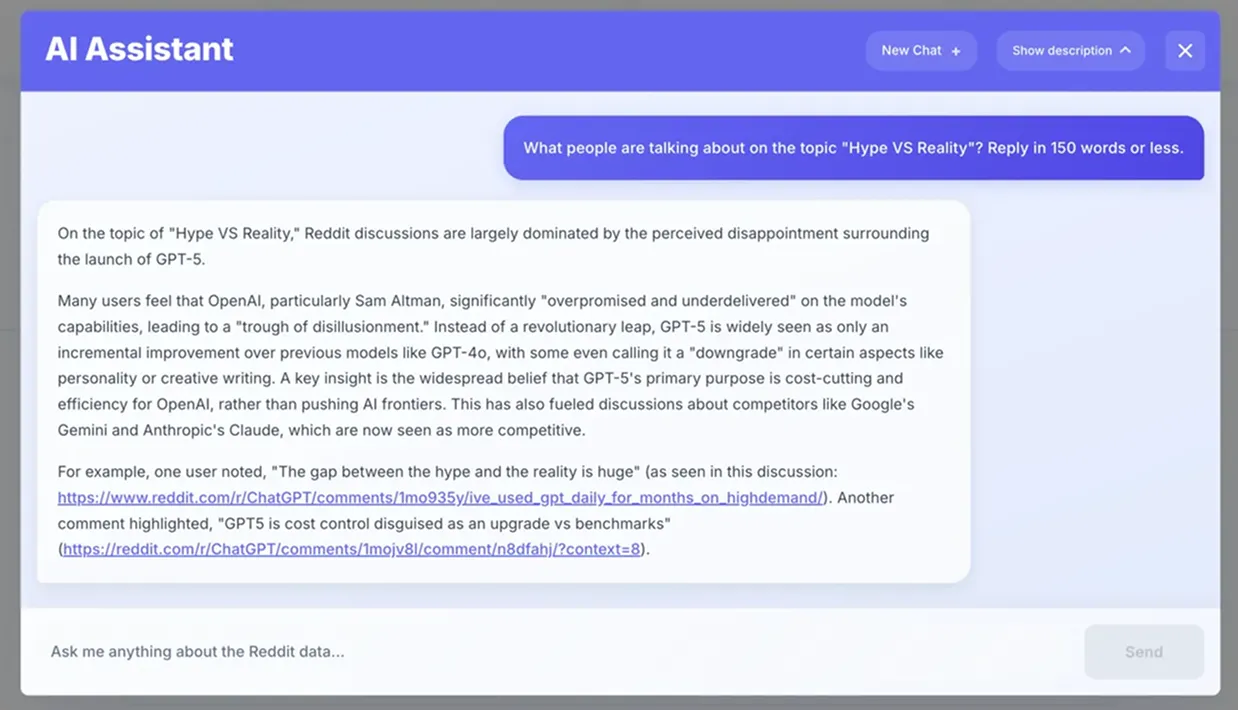The image size is (1238, 710).
Task: Click the sentence 'For example, one user noted'
Action: click(x=447, y=472)
